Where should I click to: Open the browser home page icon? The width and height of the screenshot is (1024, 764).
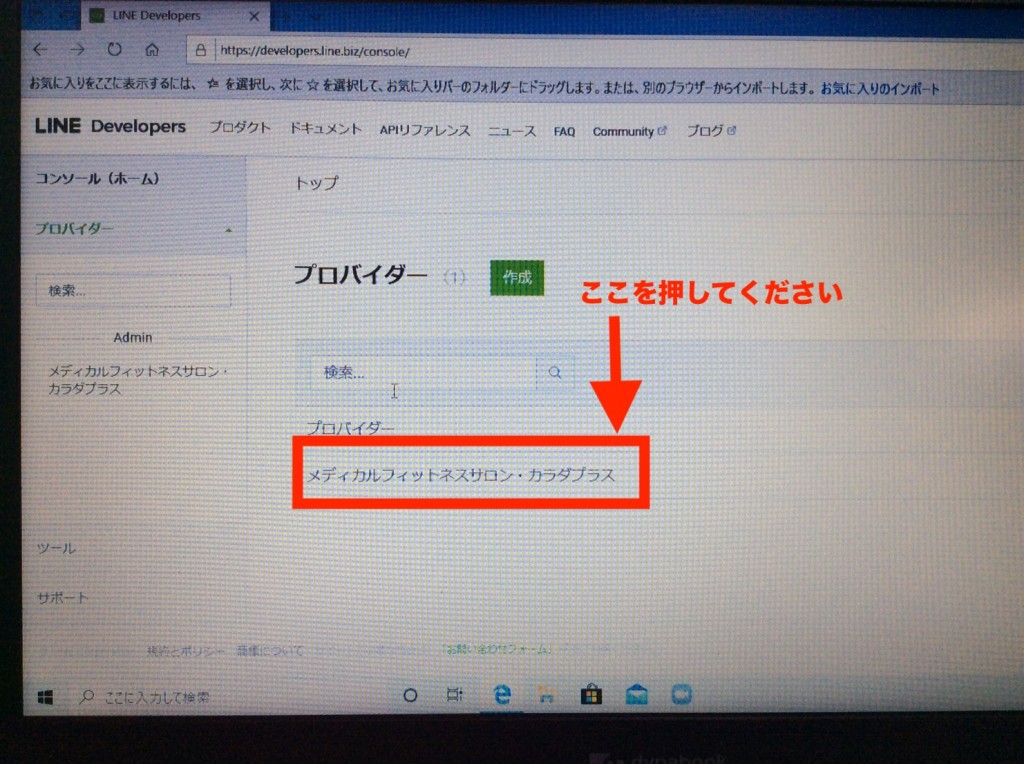click(152, 50)
